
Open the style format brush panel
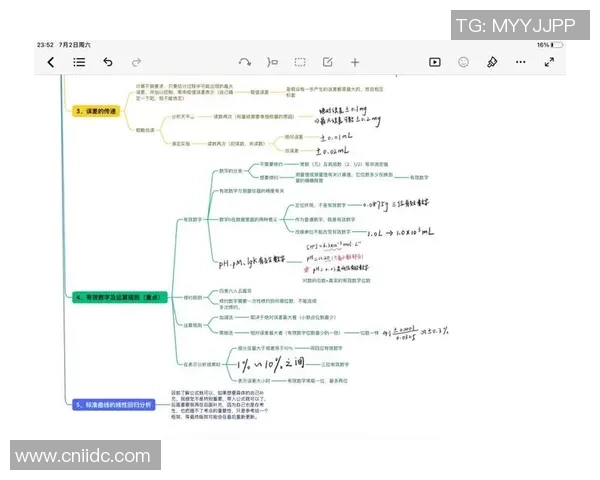point(491,62)
